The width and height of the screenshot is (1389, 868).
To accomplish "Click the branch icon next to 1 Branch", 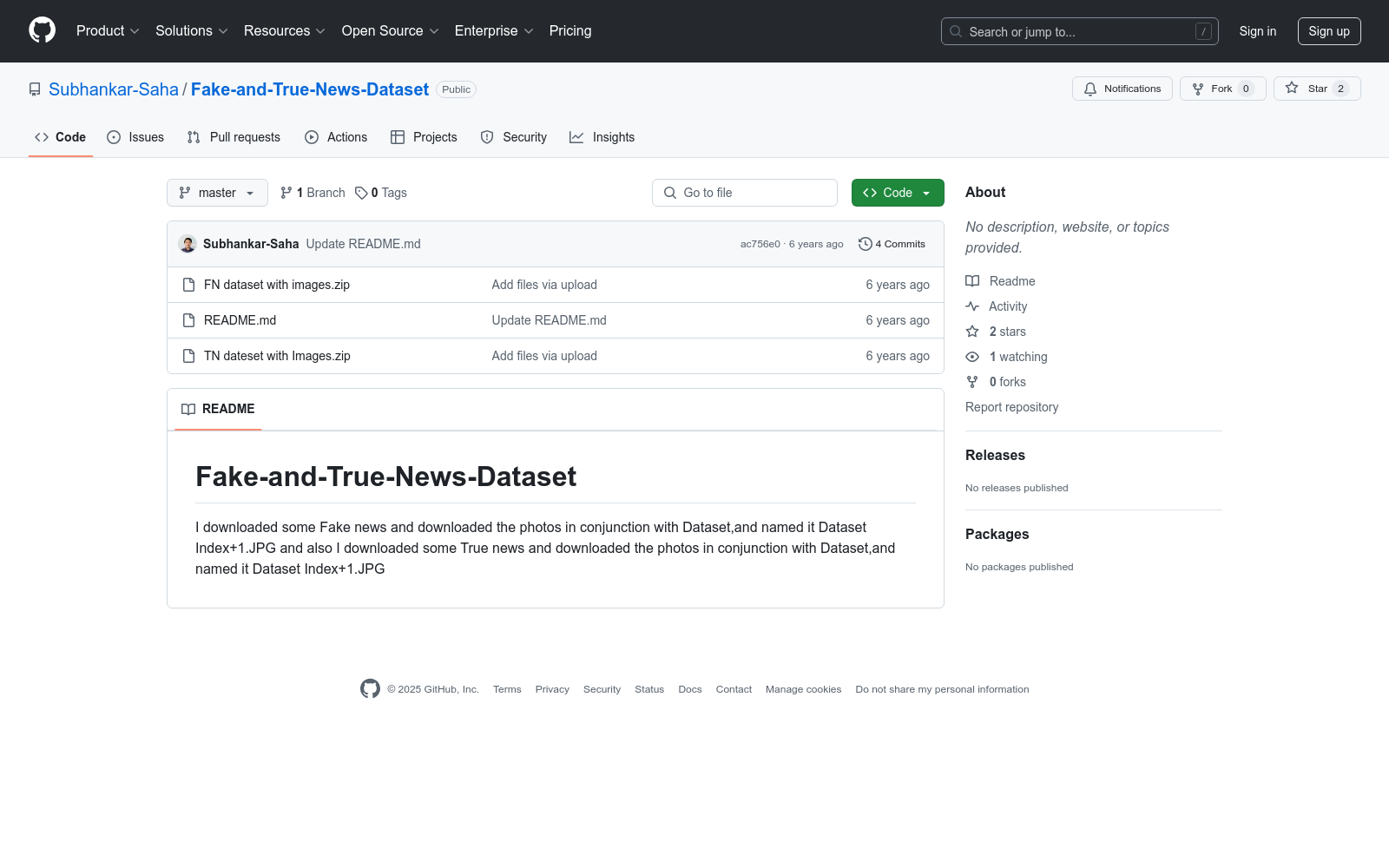I will 286,193.
